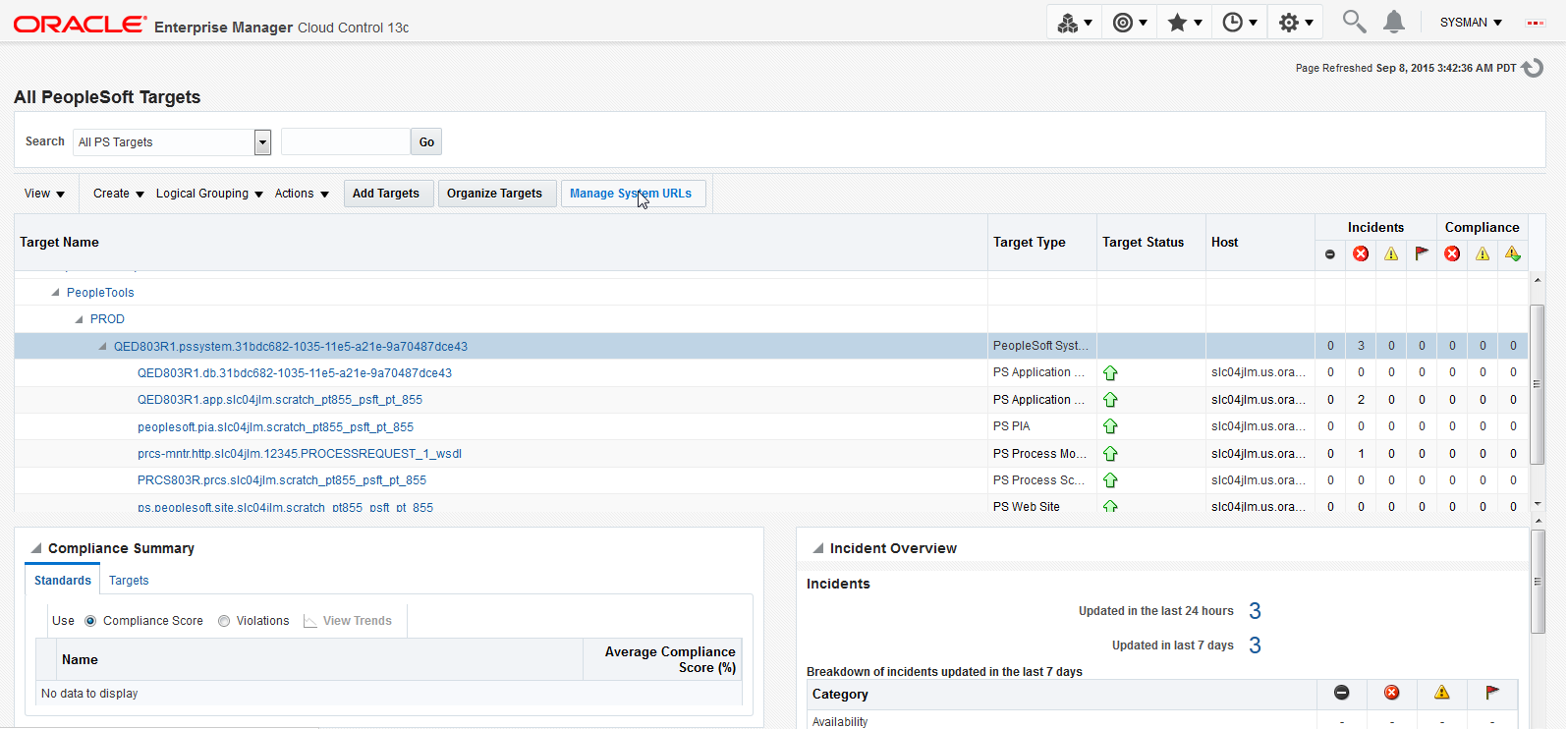
Task: Click the up status arrow for PRCS803R row
Action: tap(1110, 480)
